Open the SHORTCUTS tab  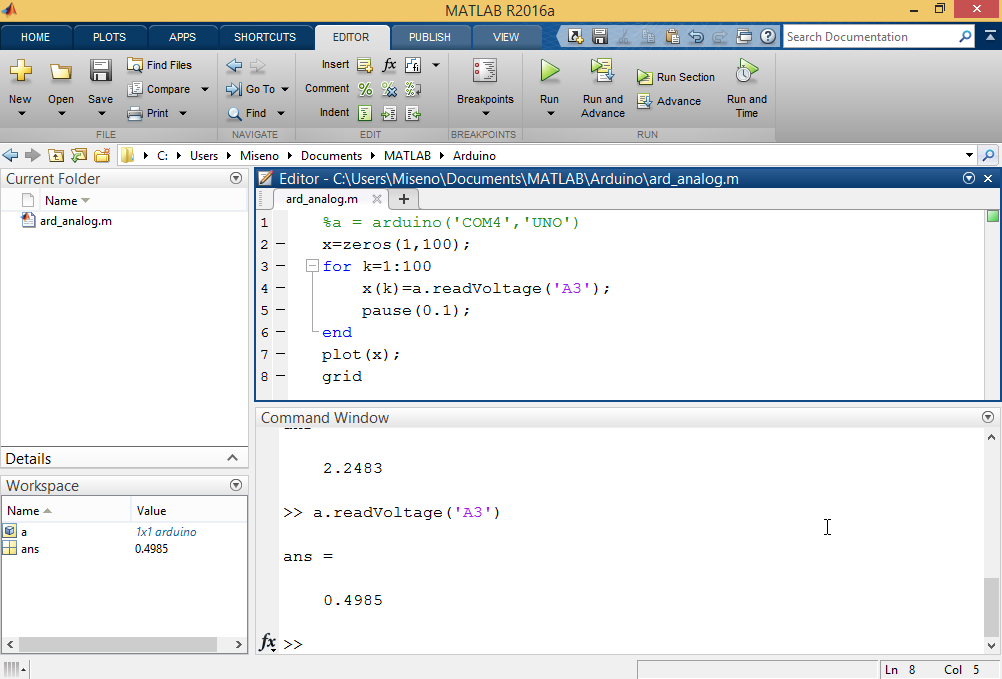[265, 37]
